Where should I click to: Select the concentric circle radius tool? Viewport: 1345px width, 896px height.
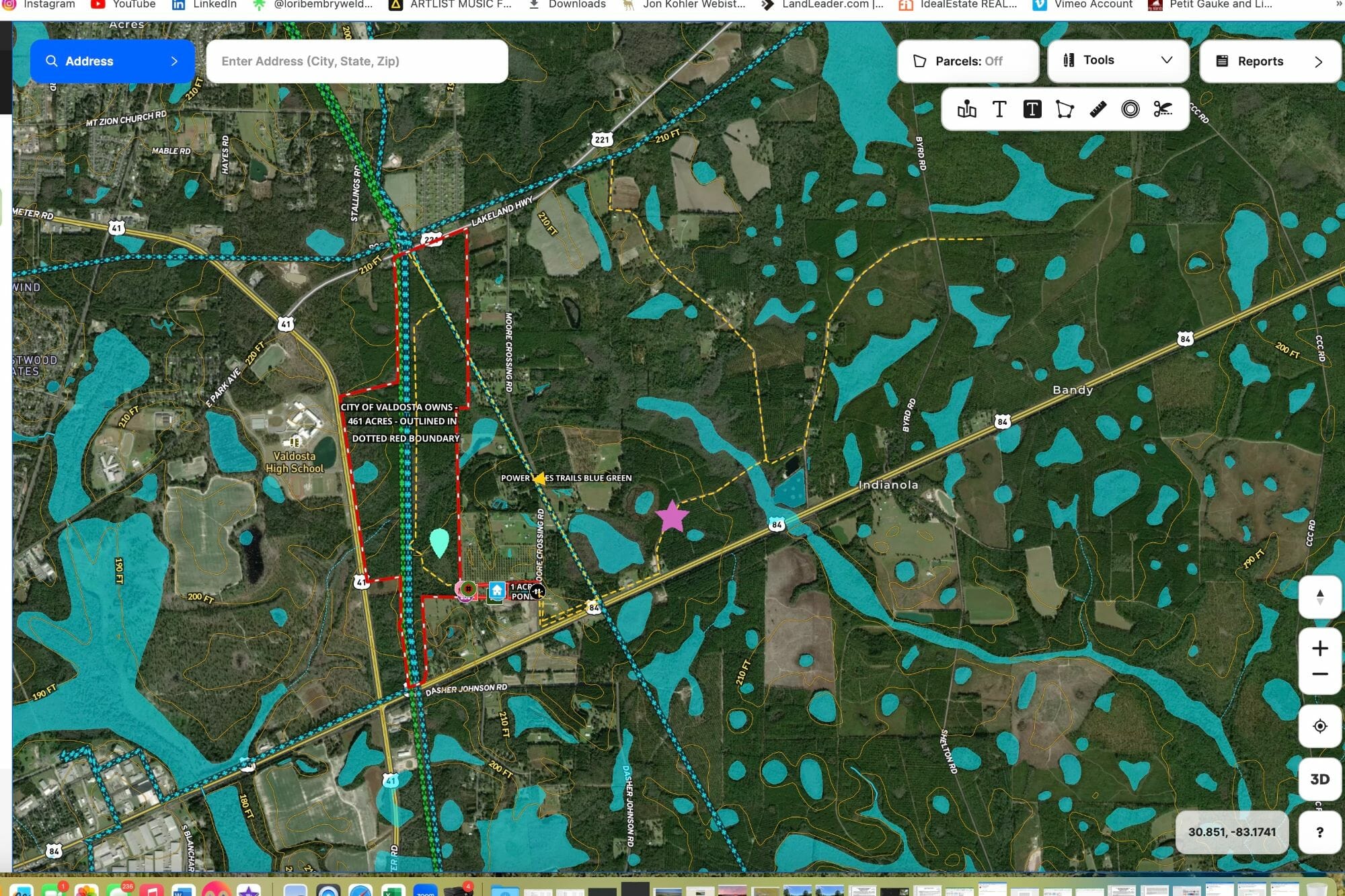[1130, 109]
